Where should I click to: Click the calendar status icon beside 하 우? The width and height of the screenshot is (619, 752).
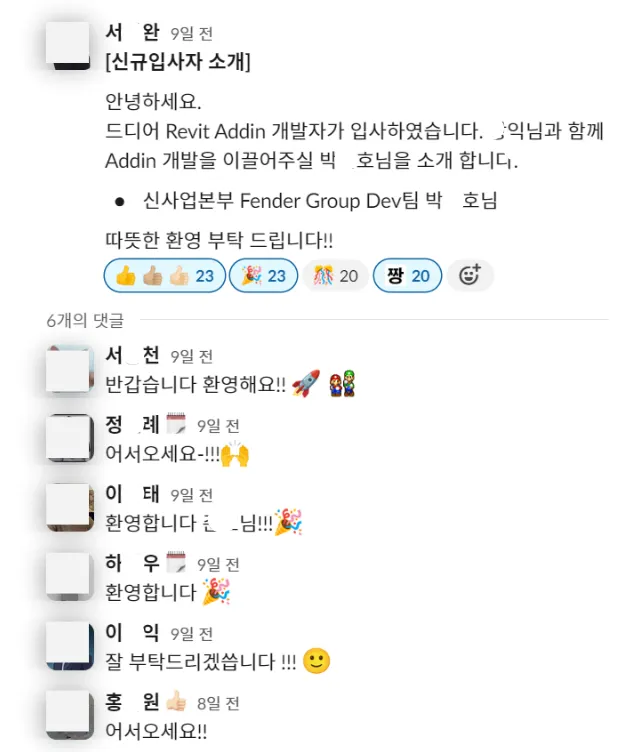[x=176, y=563]
